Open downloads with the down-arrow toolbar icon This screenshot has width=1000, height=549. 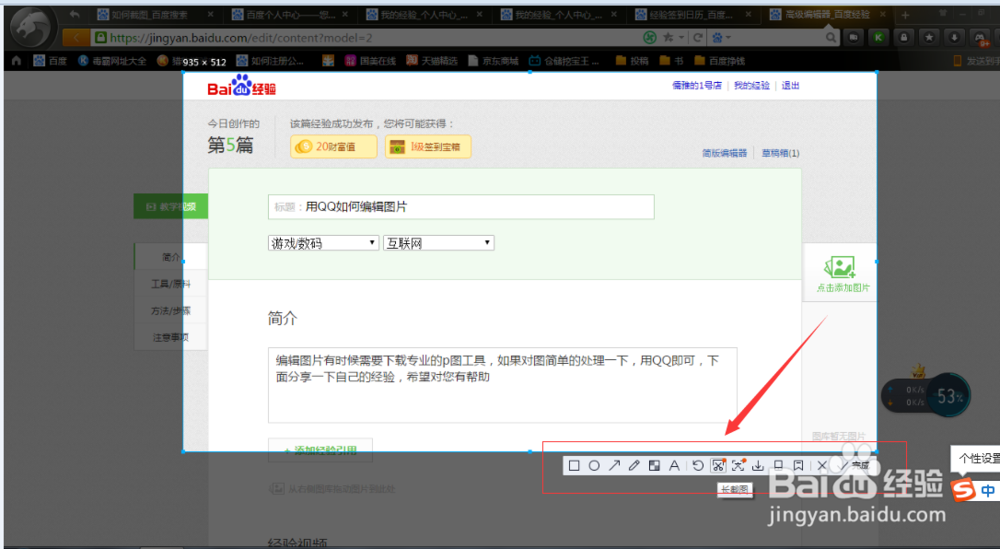(x=954, y=38)
